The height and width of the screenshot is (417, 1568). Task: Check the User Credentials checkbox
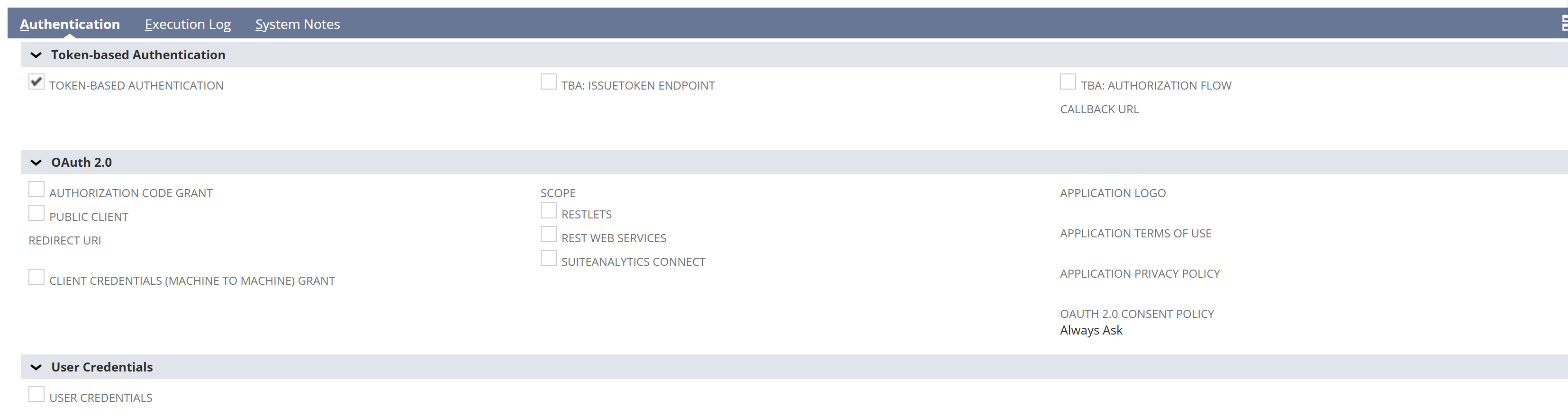pos(36,394)
